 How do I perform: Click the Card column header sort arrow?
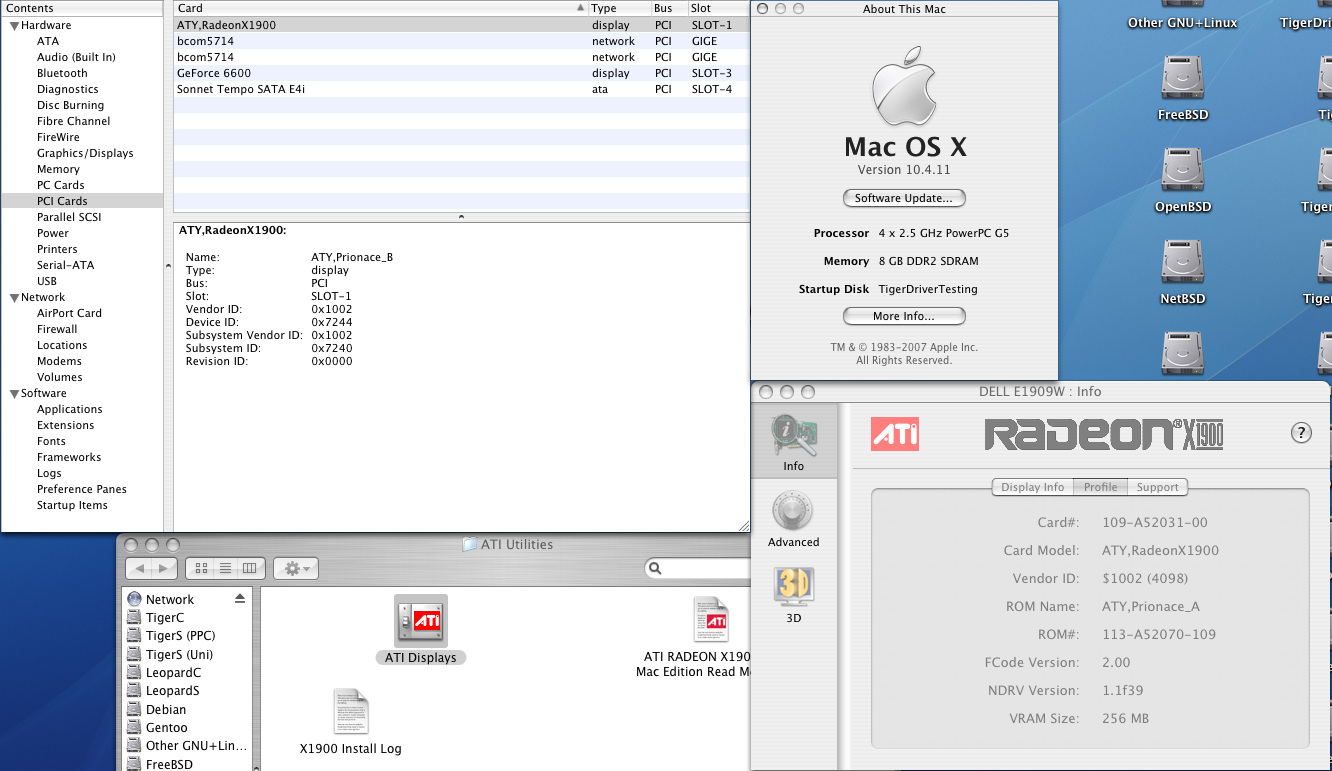tap(580, 8)
